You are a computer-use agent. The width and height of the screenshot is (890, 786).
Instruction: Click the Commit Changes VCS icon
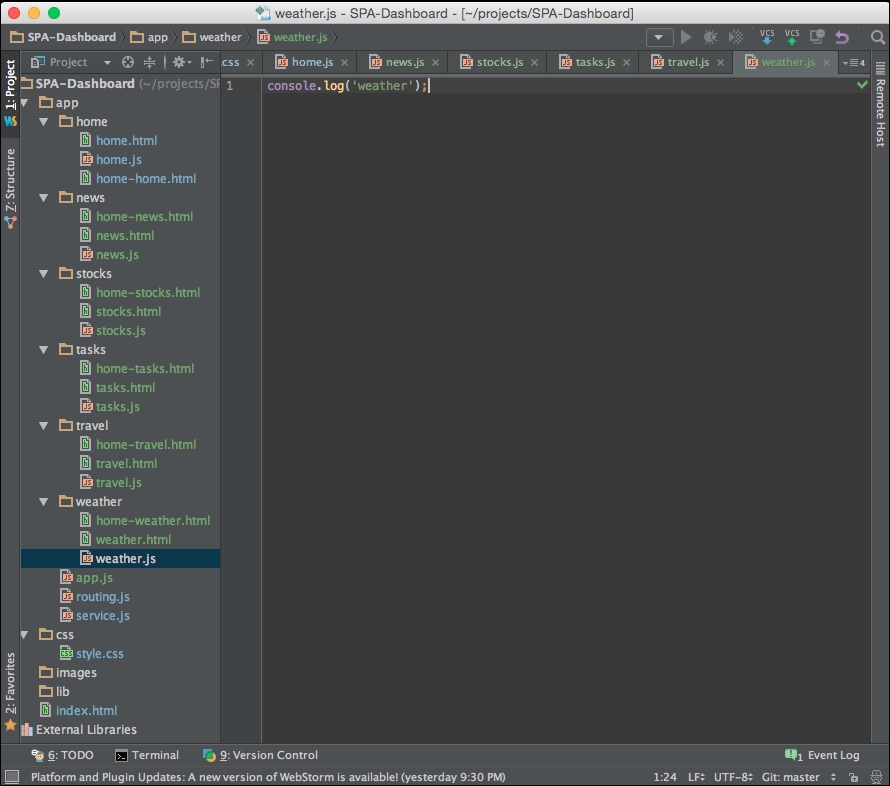coord(791,37)
